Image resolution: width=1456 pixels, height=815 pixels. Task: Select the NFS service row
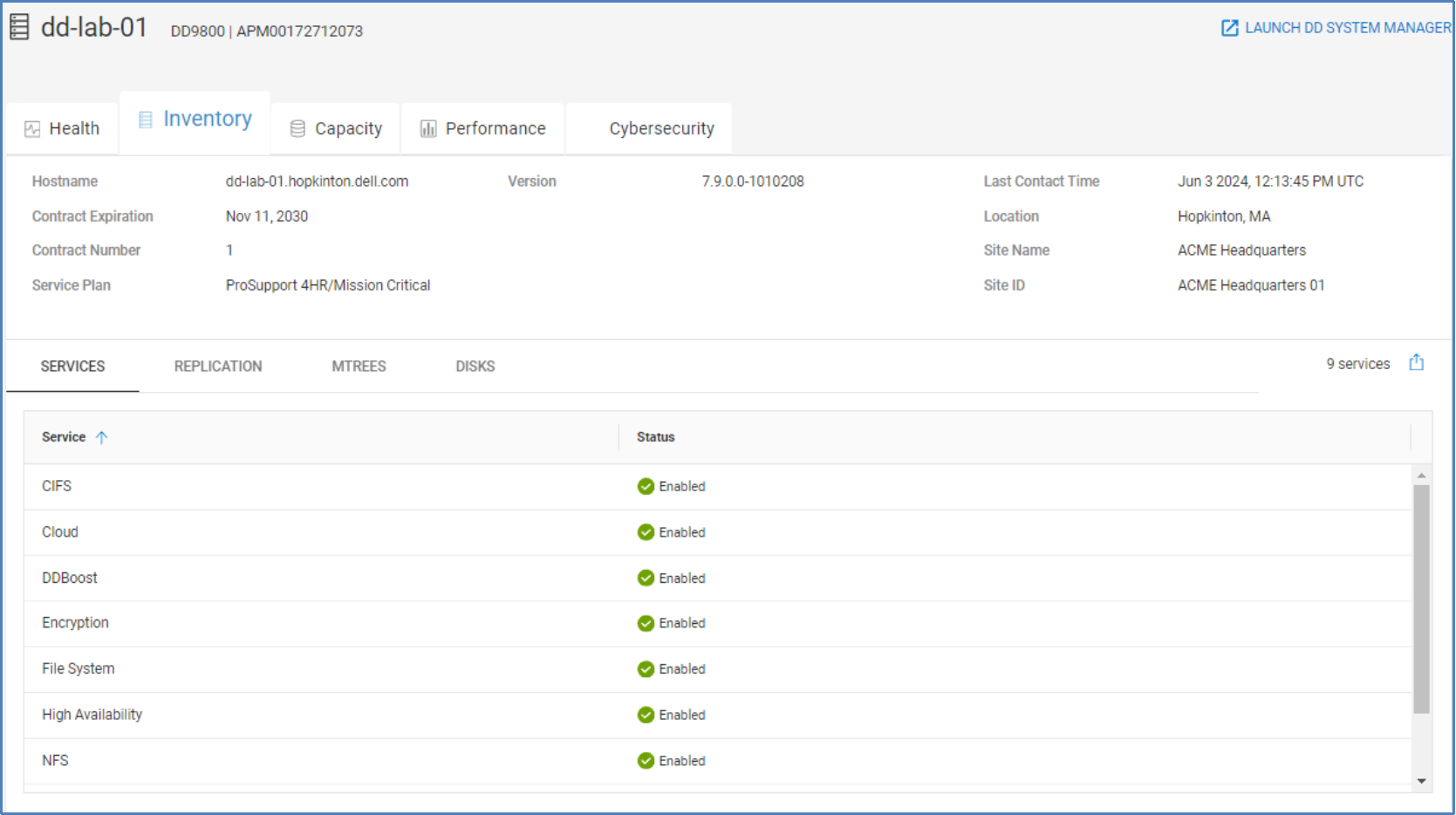(x=718, y=761)
